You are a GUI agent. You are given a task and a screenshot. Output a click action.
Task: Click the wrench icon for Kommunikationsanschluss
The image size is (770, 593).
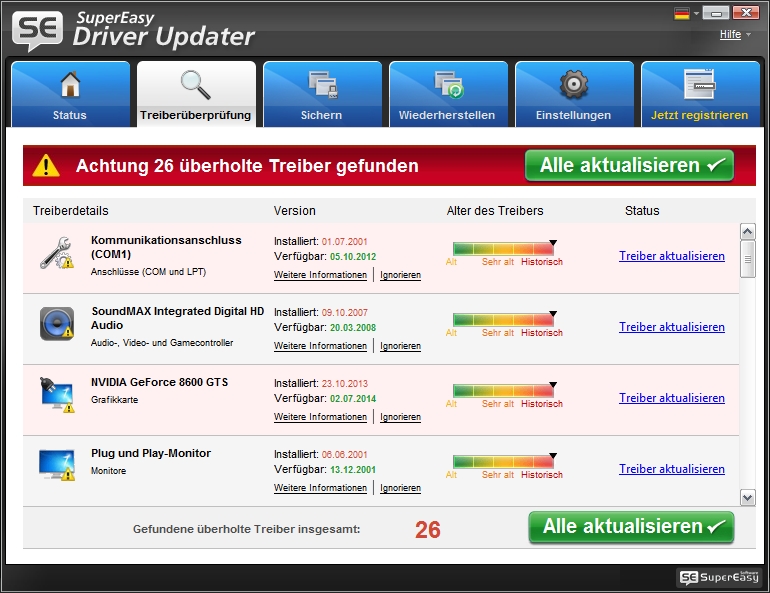[x=56, y=253]
